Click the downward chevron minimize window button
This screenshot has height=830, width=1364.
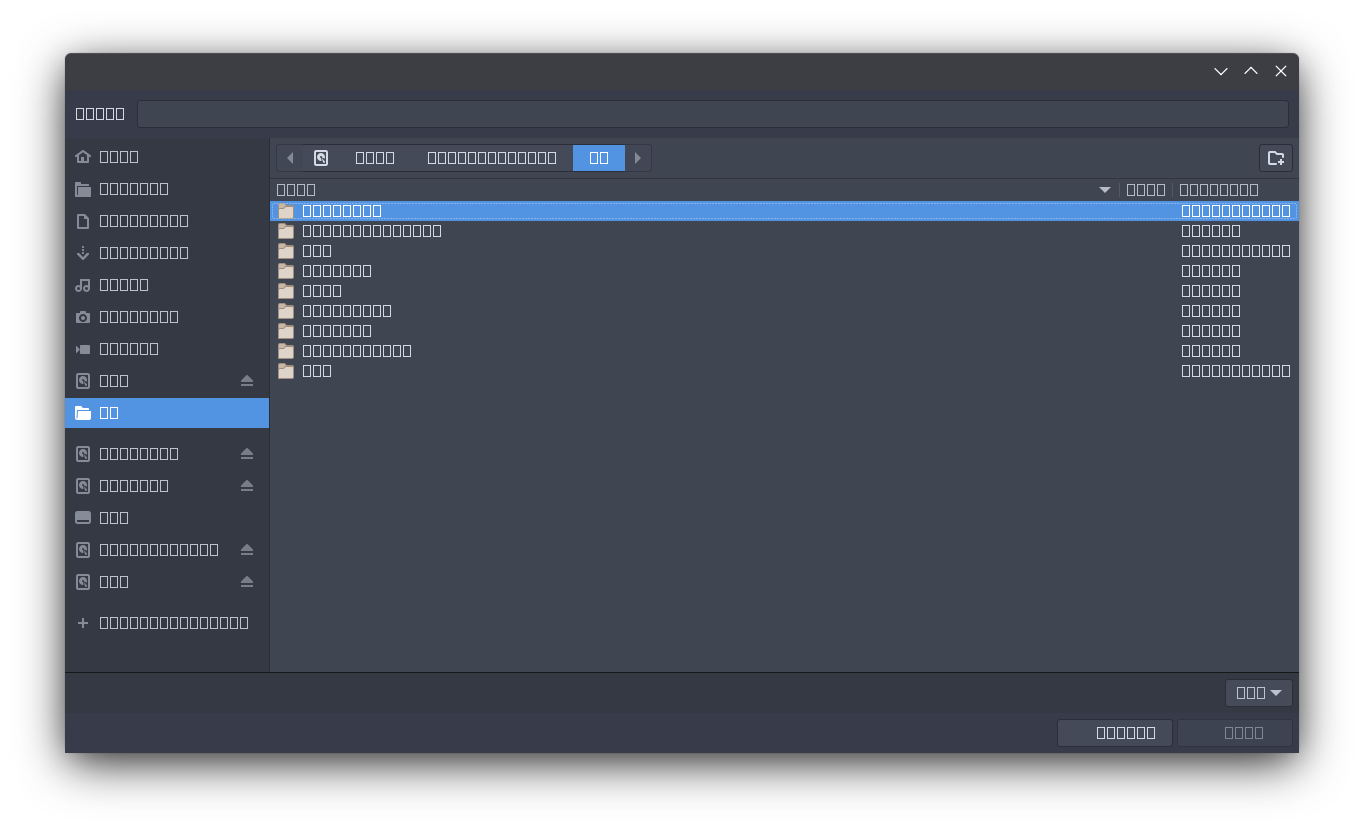pyautogui.click(x=1221, y=71)
